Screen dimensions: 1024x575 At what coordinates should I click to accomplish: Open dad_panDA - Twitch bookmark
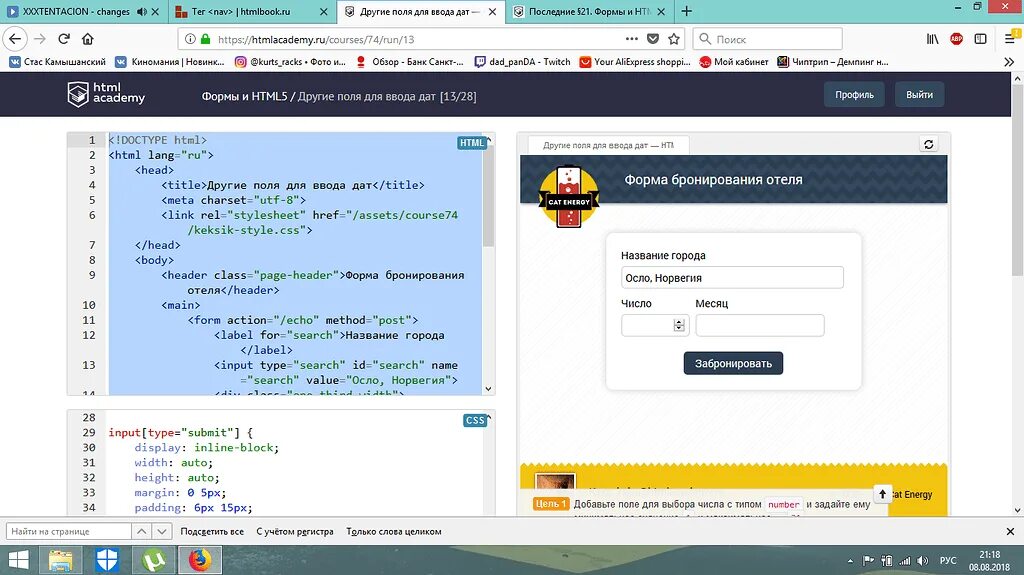coord(522,62)
